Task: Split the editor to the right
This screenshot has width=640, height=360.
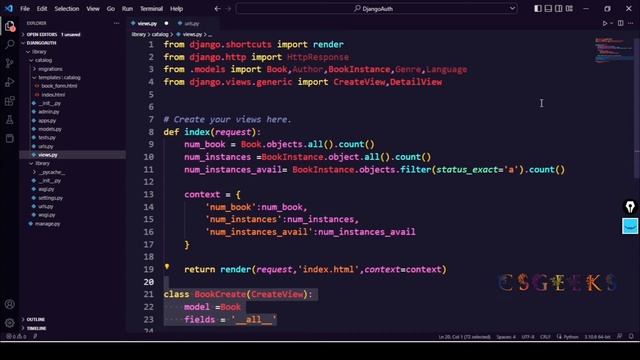Action: (x=620, y=23)
